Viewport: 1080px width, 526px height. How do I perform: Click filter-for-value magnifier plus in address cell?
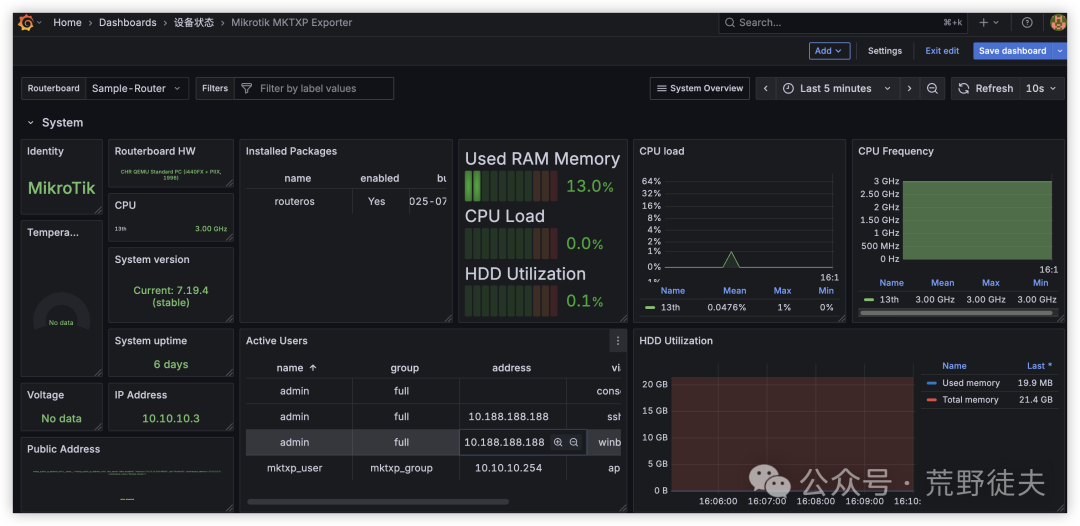[x=558, y=442]
